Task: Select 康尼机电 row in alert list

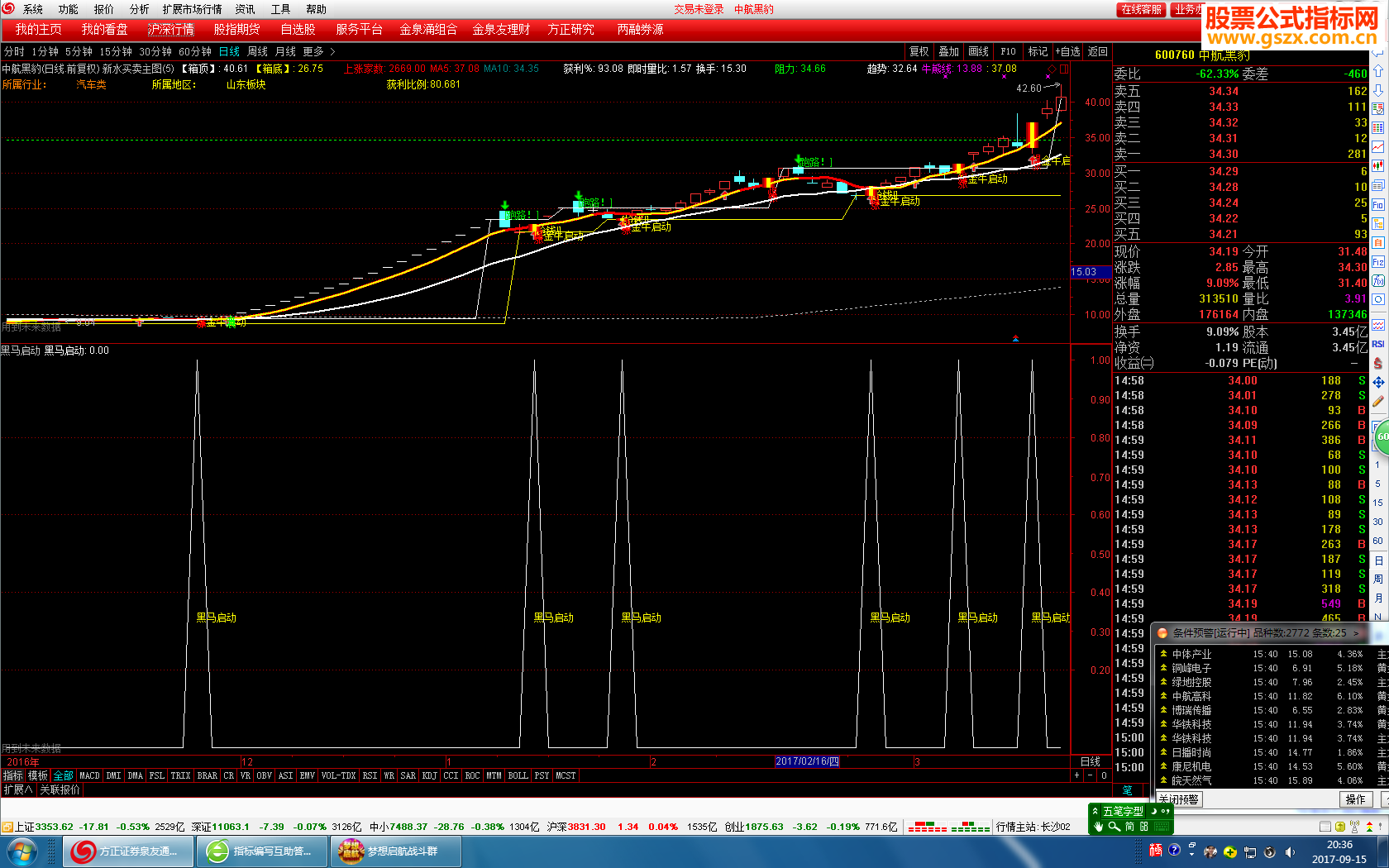Action: click(1273, 766)
